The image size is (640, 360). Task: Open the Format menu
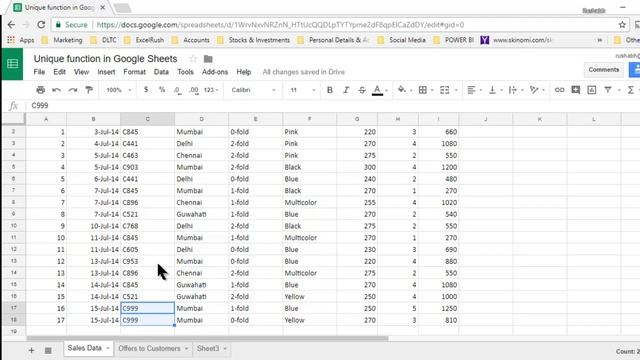pyautogui.click(x=134, y=72)
